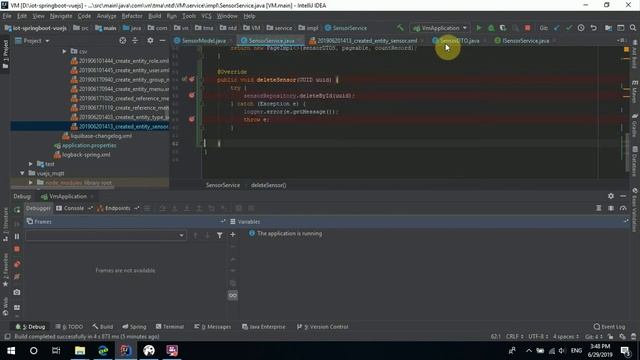The width and height of the screenshot is (640, 360).
Task: Expand the csv folder
Action: pos(64,51)
